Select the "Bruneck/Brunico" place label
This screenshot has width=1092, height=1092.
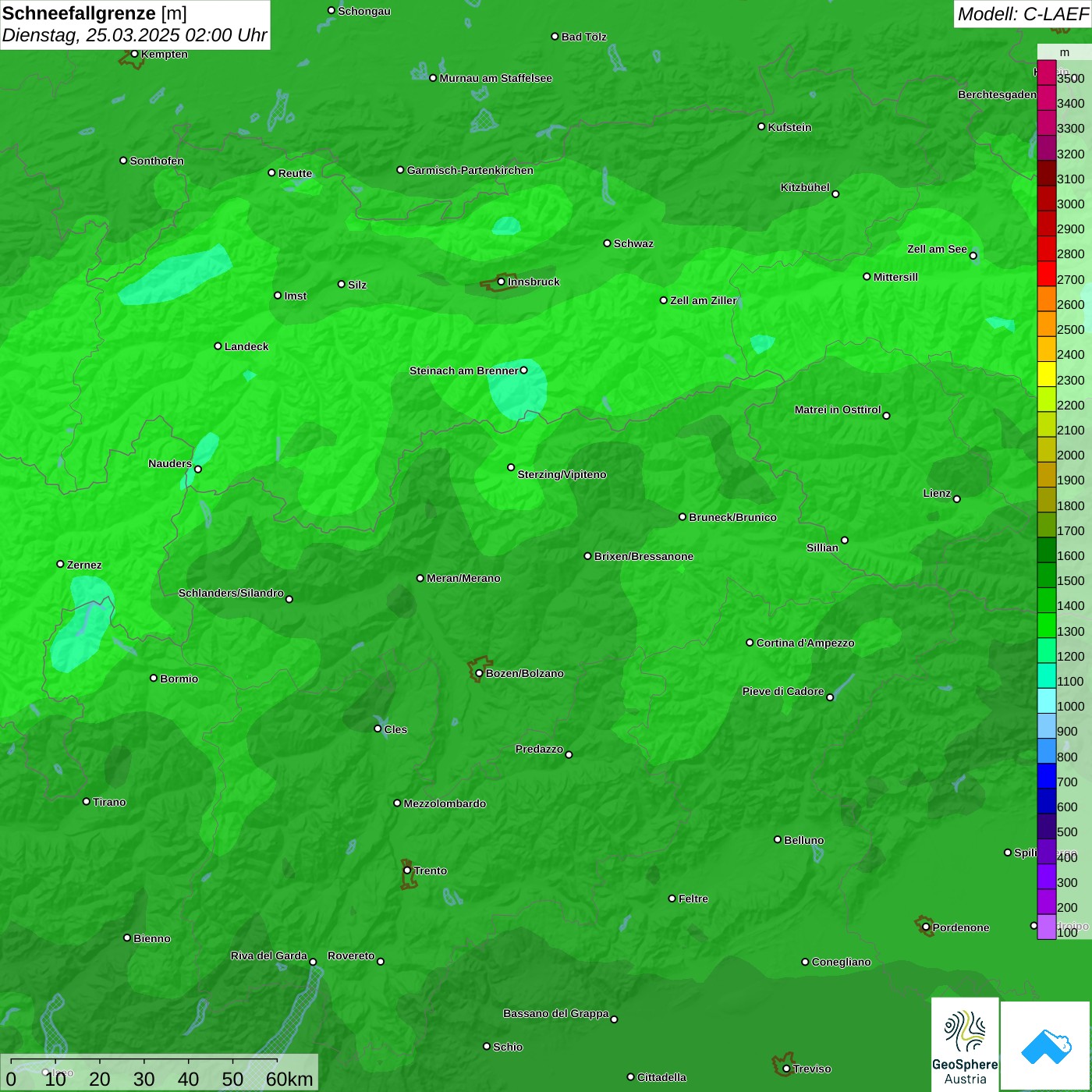(732, 517)
